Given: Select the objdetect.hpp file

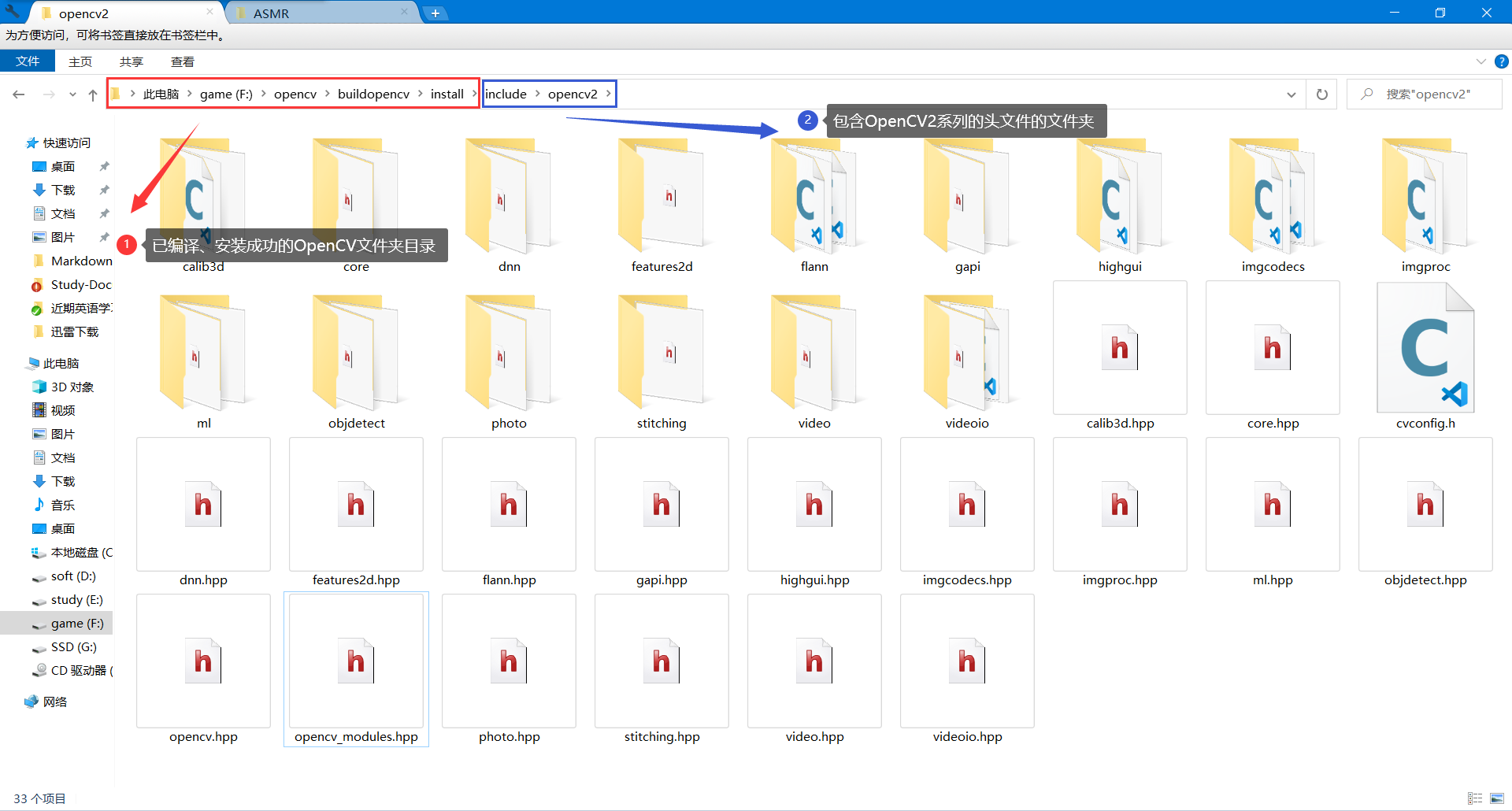Looking at the screenshot, I should [x=1425, y=513].
